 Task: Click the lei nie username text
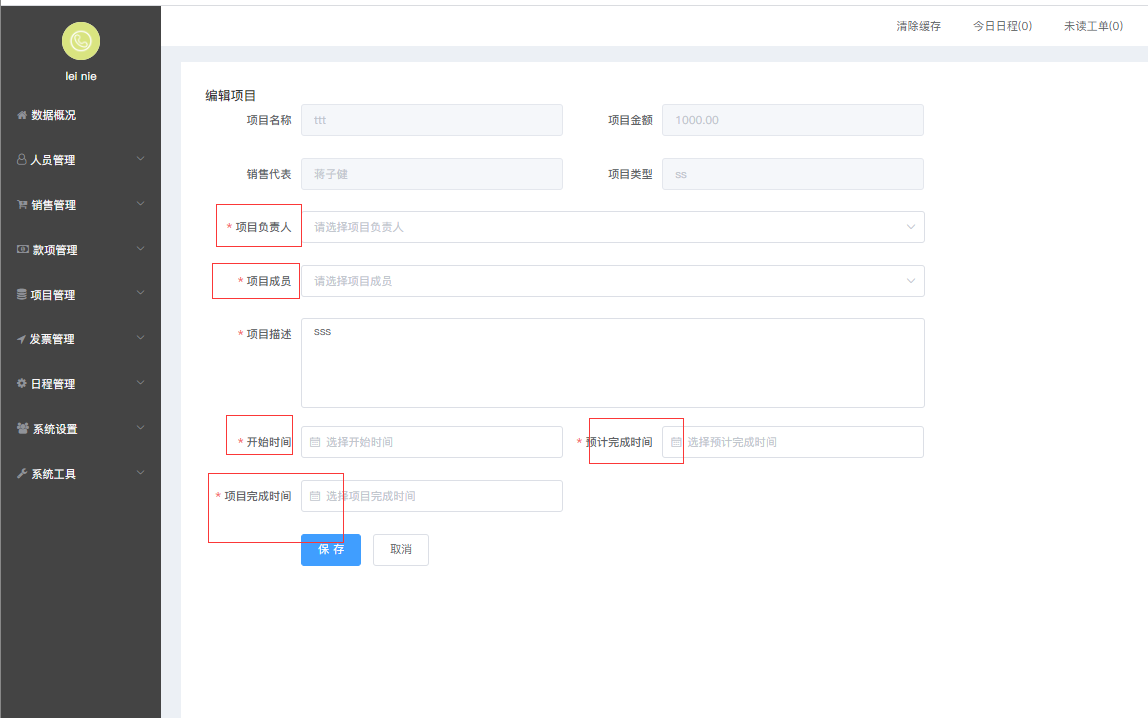[81, 76]
